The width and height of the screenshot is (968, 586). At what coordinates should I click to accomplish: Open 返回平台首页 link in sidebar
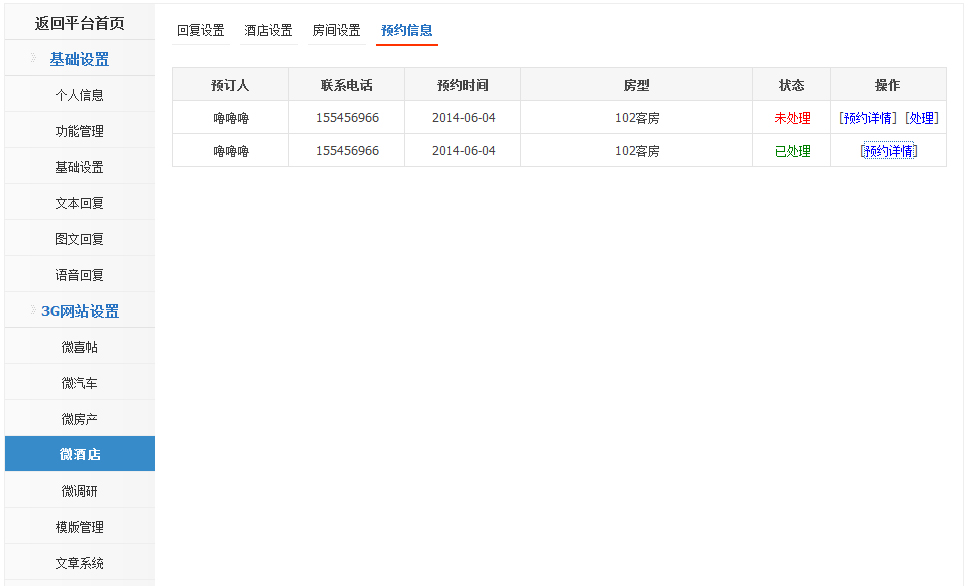click(x=80, y=23)
